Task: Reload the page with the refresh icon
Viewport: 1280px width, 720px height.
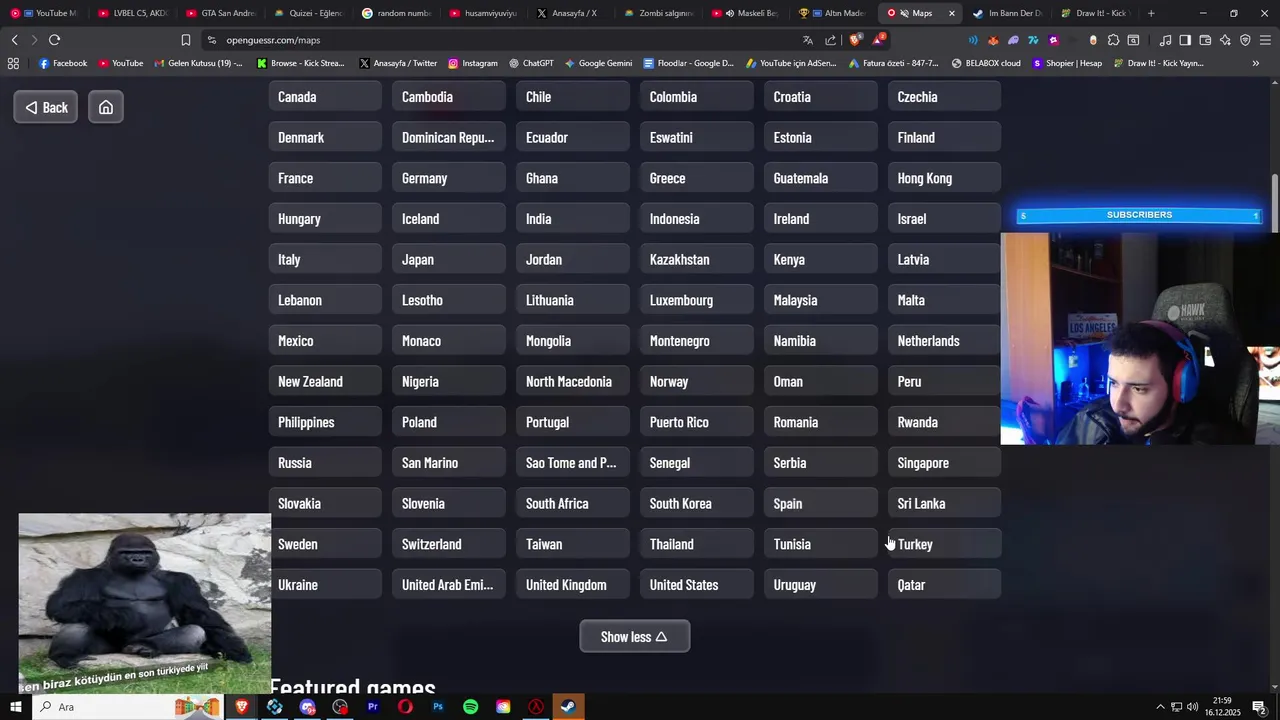Action: (54, 40)
